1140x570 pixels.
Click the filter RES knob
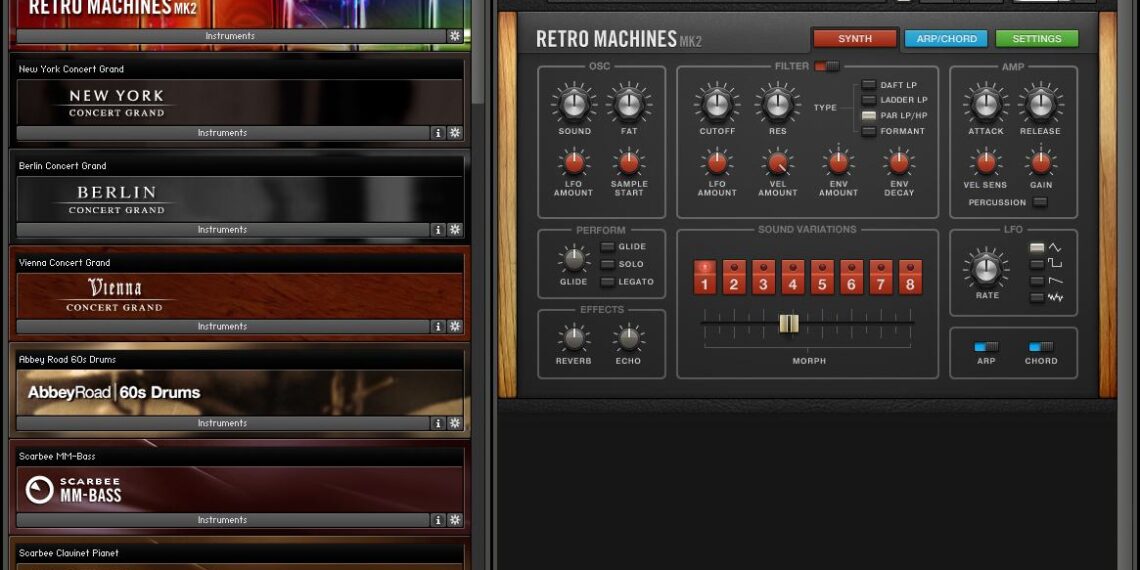(777, 104)
